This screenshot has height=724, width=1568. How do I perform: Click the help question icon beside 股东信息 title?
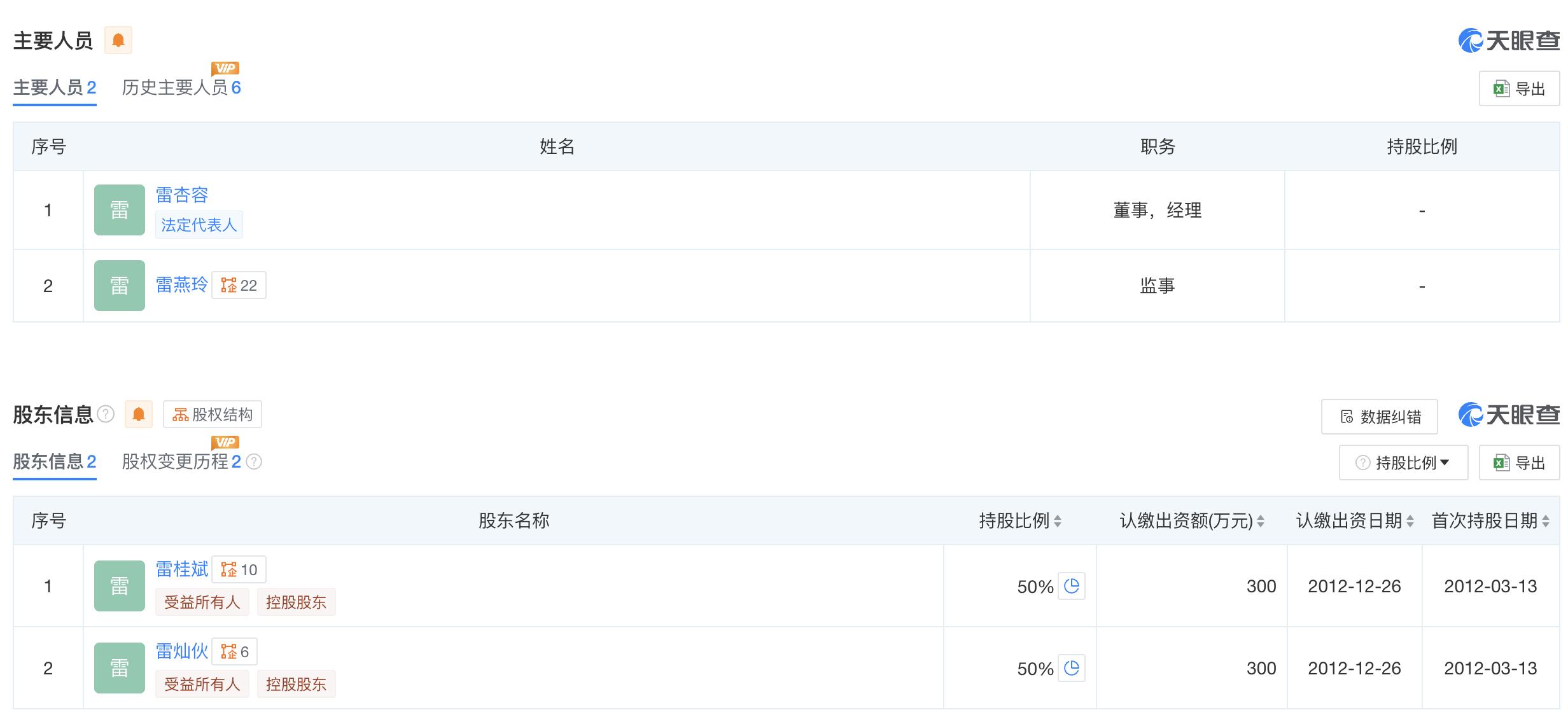coord(106,415)
